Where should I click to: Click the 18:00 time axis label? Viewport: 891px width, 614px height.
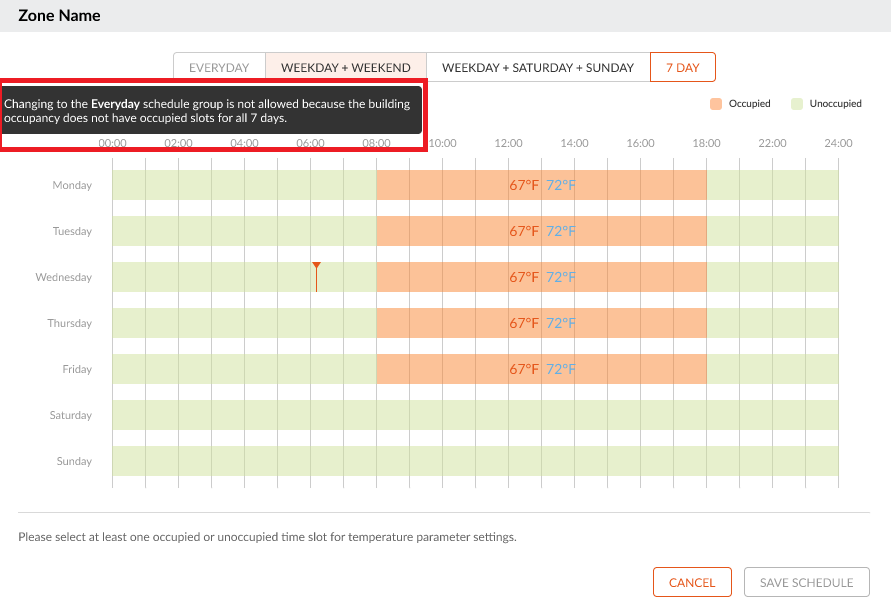click(706, 143)
